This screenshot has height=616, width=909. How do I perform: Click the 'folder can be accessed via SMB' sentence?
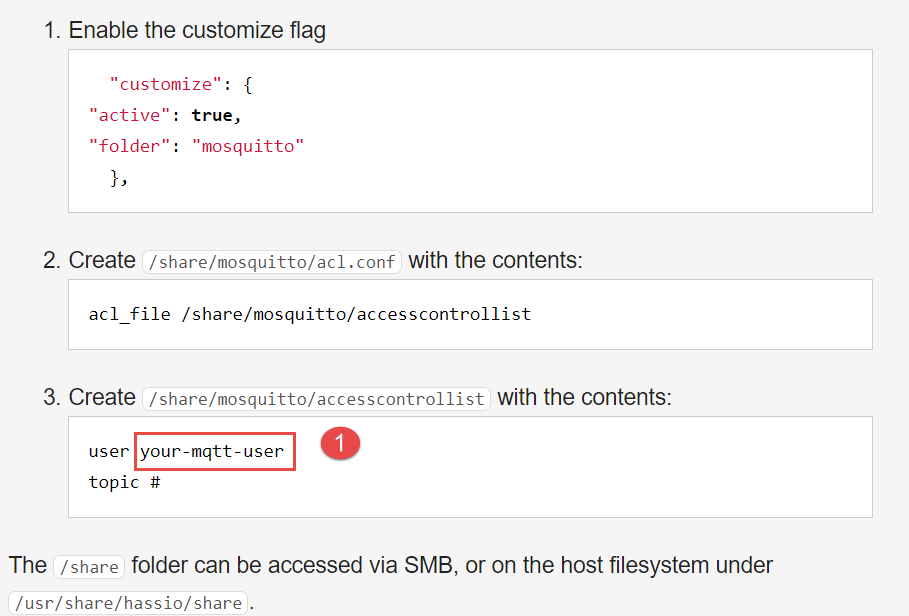(x=292, y=565)
